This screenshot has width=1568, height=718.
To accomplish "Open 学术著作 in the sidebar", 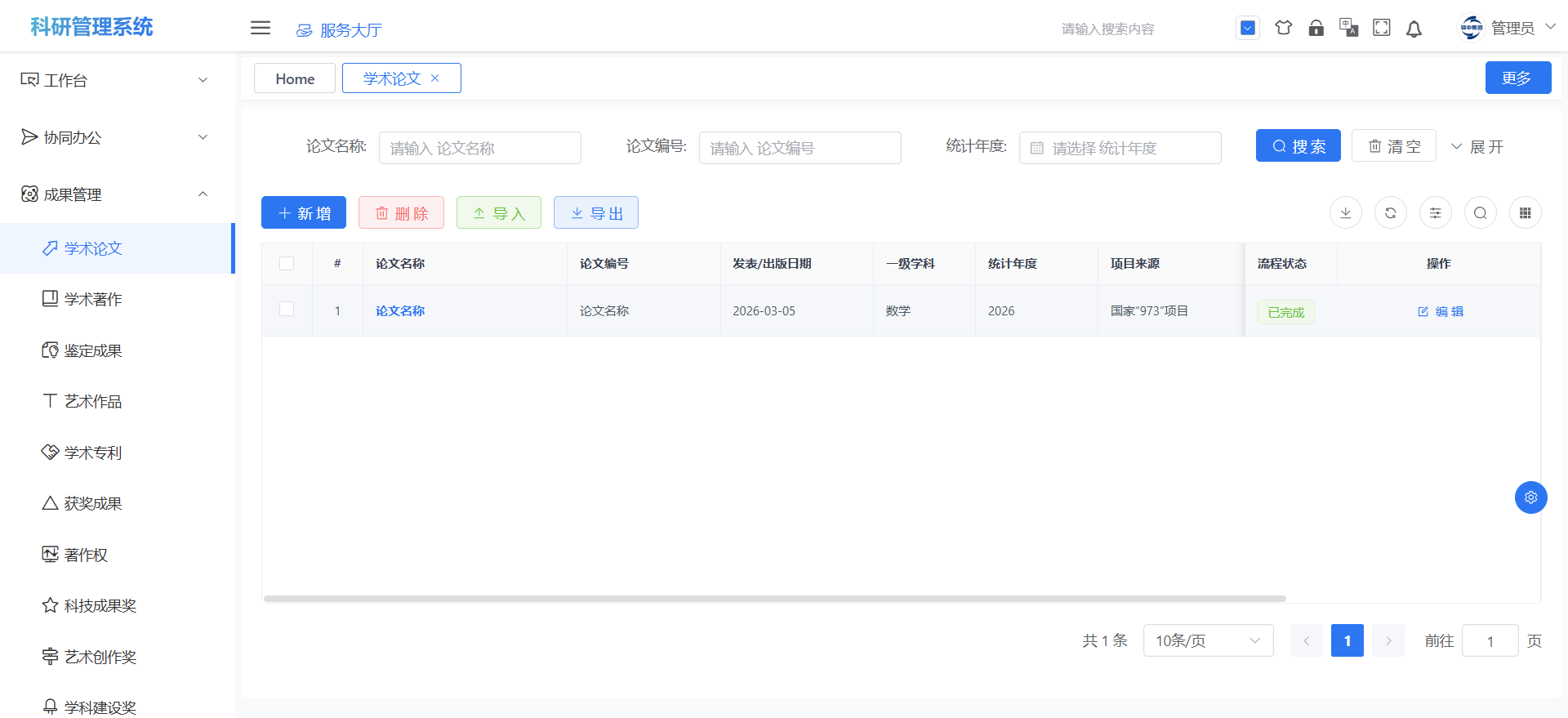I will tap(93, 299).
